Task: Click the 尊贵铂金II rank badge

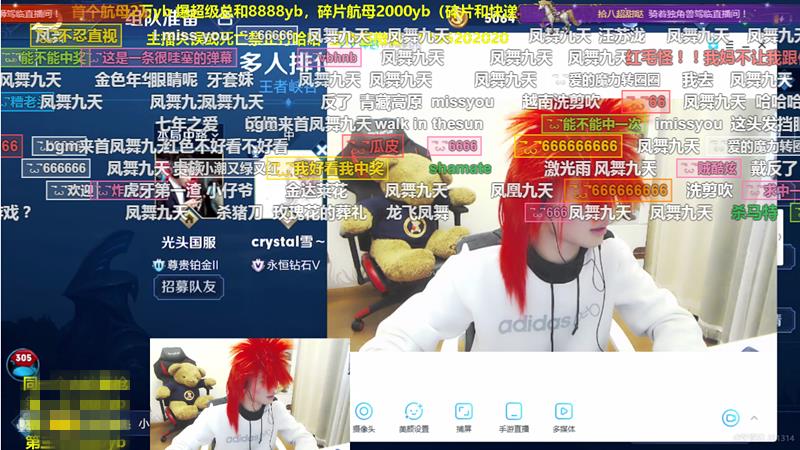Action: click(x=186, y=265)
